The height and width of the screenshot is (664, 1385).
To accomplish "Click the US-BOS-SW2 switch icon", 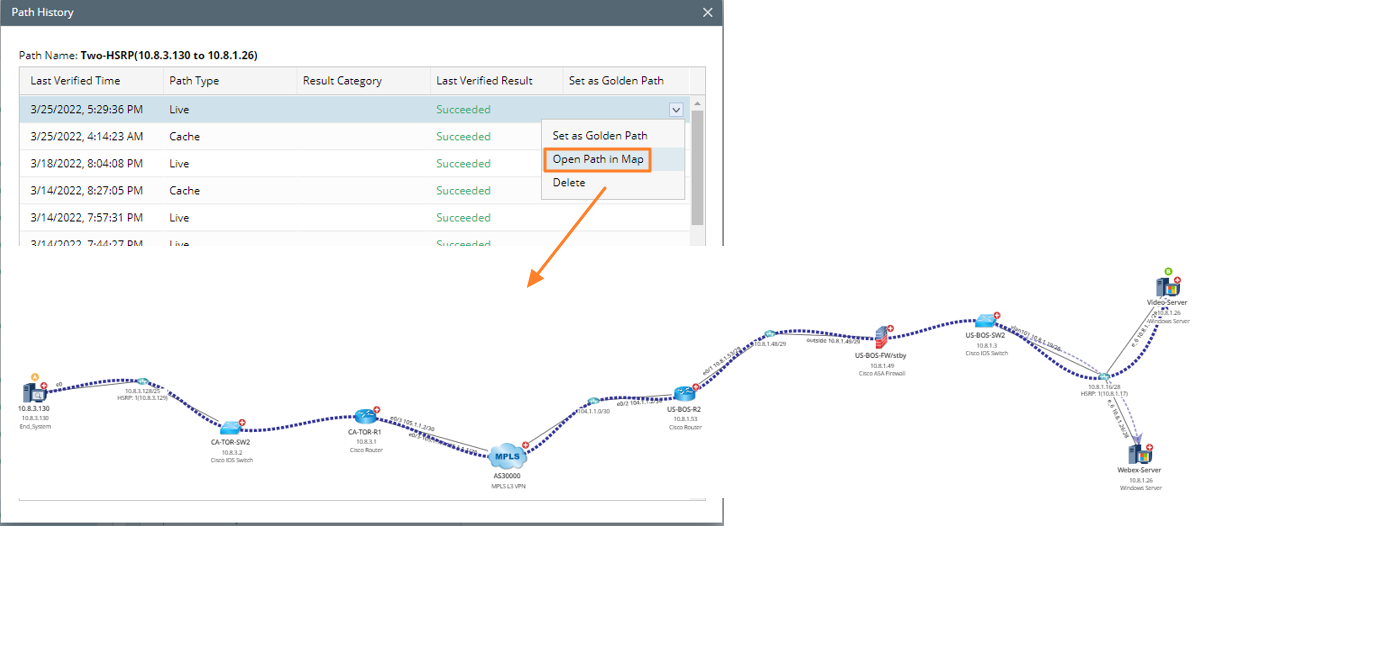I will pos(985,321).
